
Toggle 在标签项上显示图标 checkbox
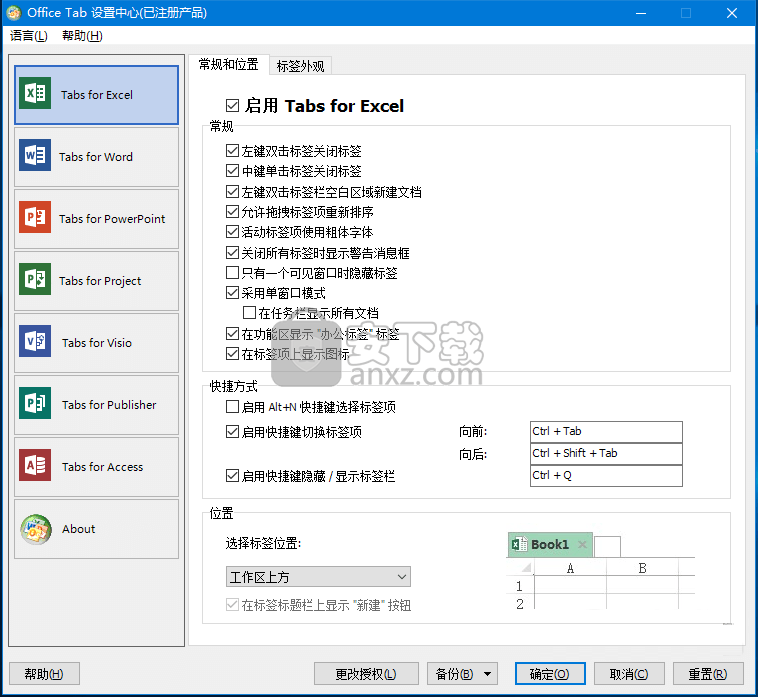click(233, 354)
